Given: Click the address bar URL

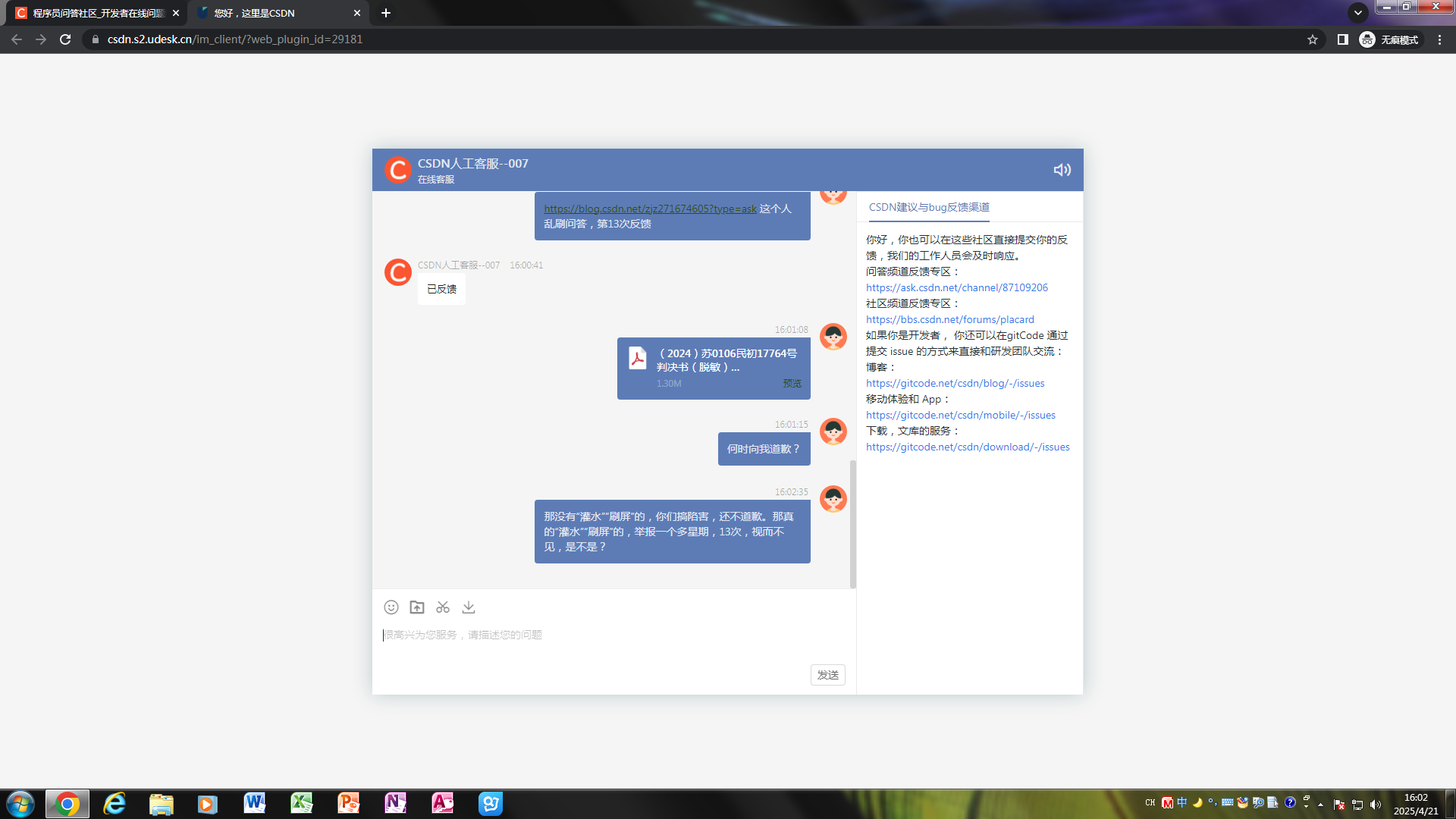Looking at the screenshot, I should coord(235,39).
